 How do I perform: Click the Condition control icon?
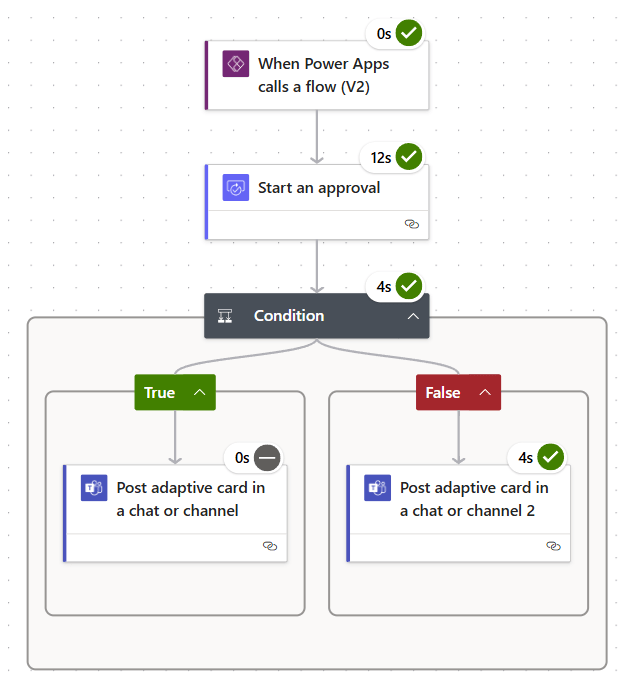(x=226, y=316)
